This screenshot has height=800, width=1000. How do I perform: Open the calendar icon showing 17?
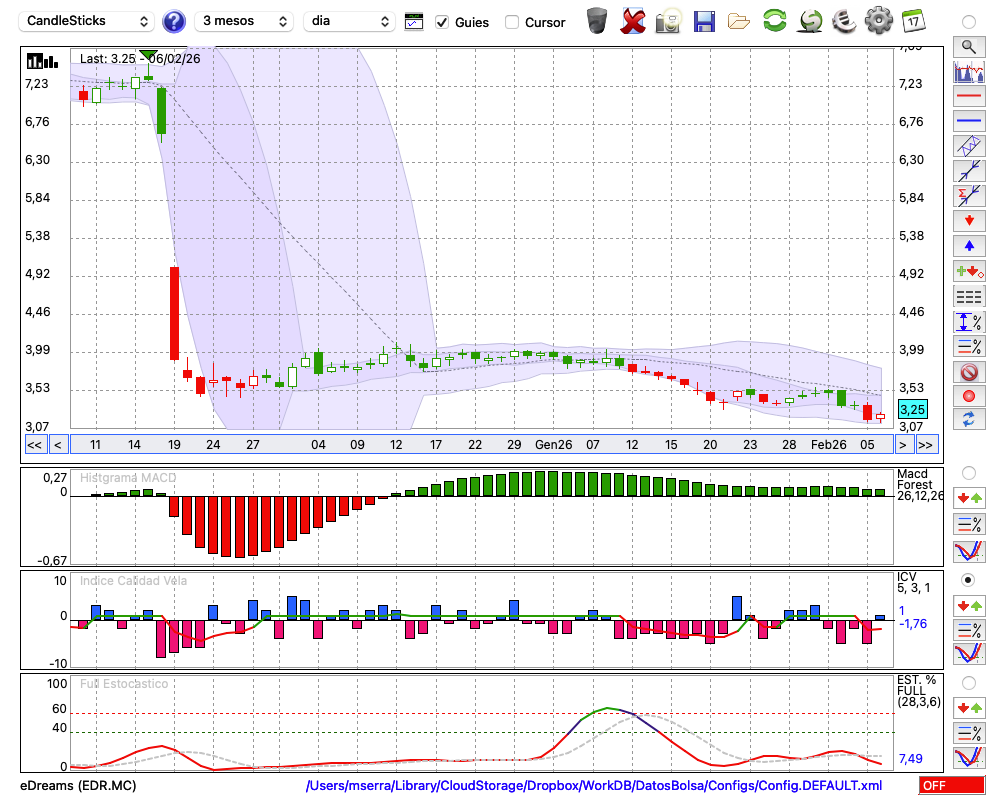pos(913,21)
